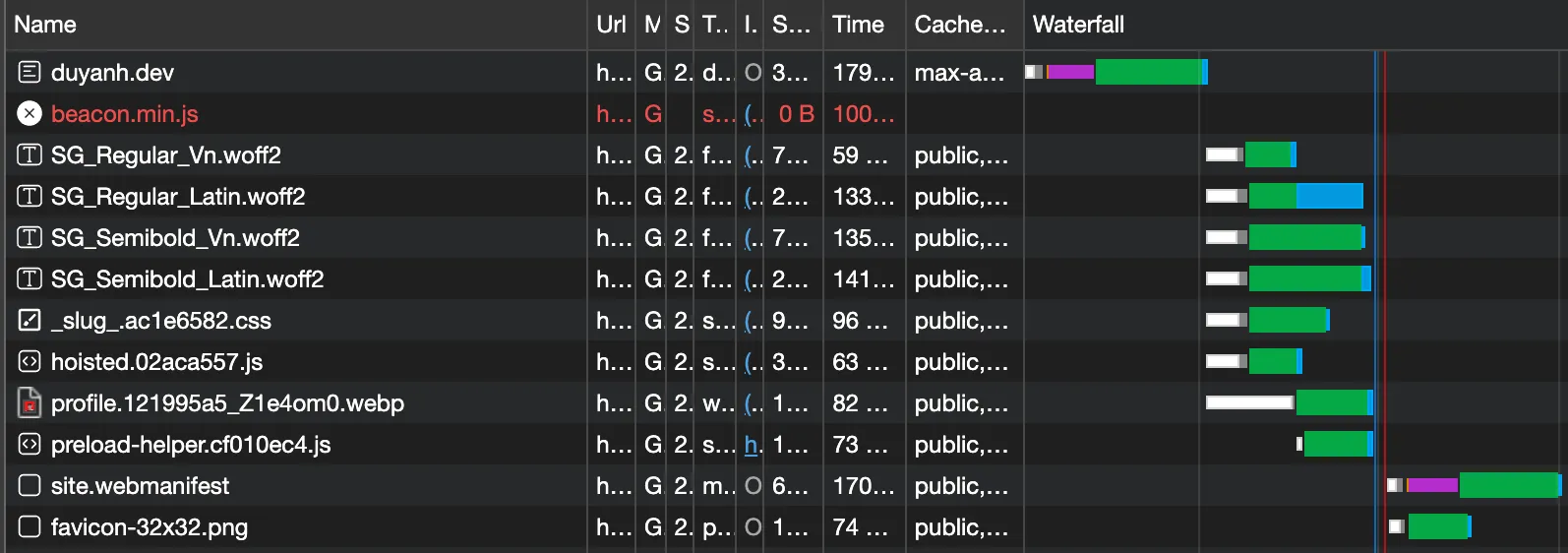Click the image icon for profile.121995a5_Z1e4om0.webp

(30, 403)
